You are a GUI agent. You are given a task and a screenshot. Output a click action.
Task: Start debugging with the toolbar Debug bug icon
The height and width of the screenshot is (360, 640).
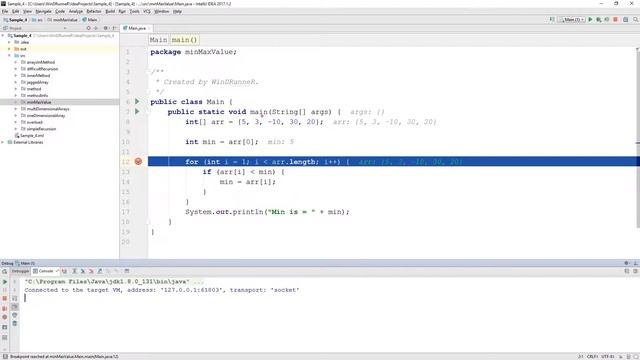point(599,20)
